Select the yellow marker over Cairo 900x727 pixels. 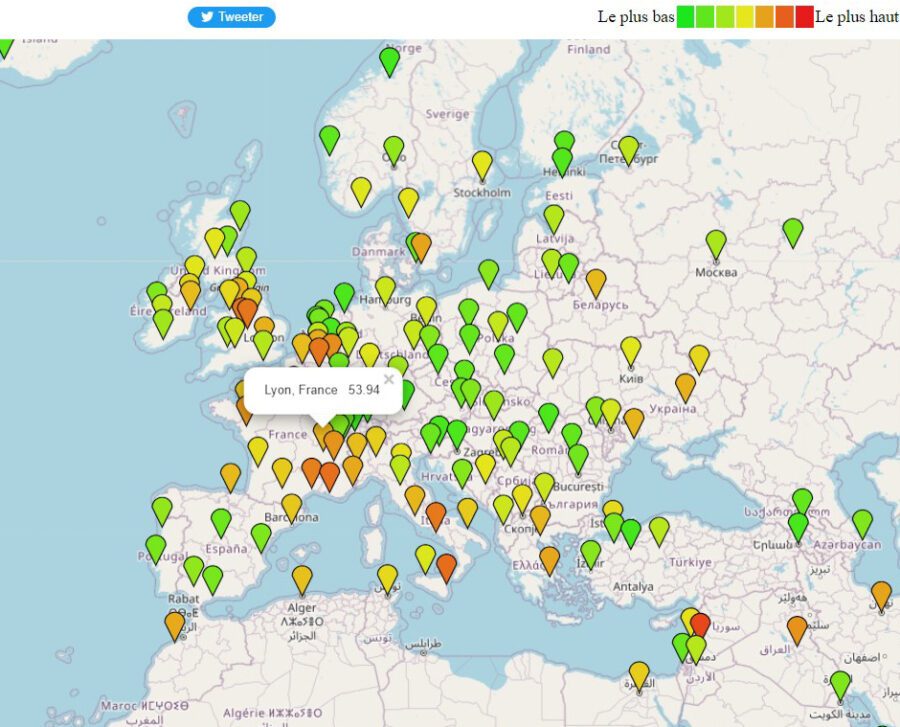click(x=639, y=674)
